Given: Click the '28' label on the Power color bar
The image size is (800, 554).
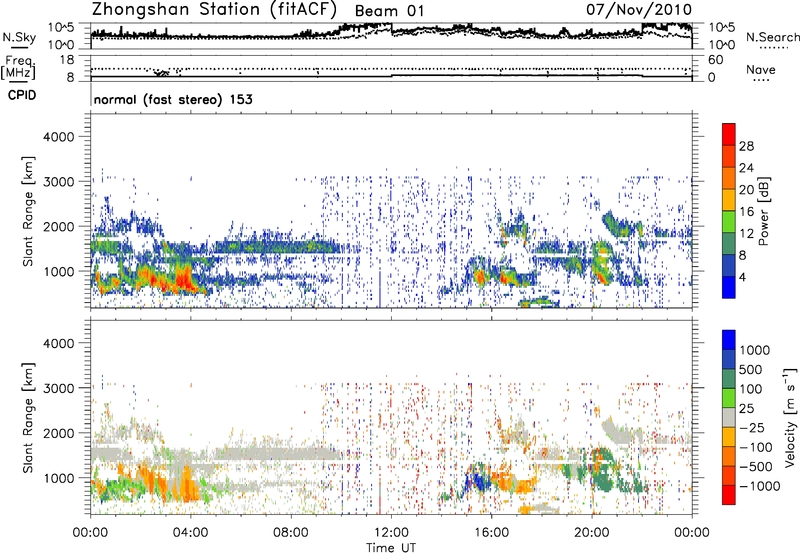Looking at the screenshot, I should coord(746,146).
